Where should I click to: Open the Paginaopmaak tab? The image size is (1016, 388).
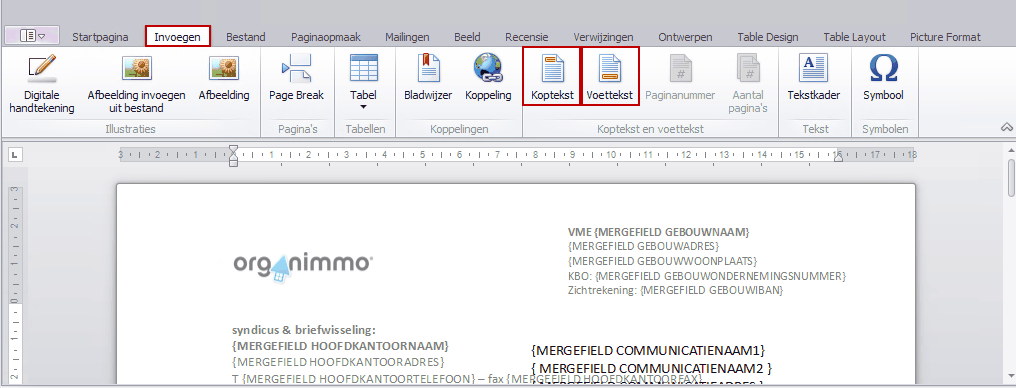325,37
